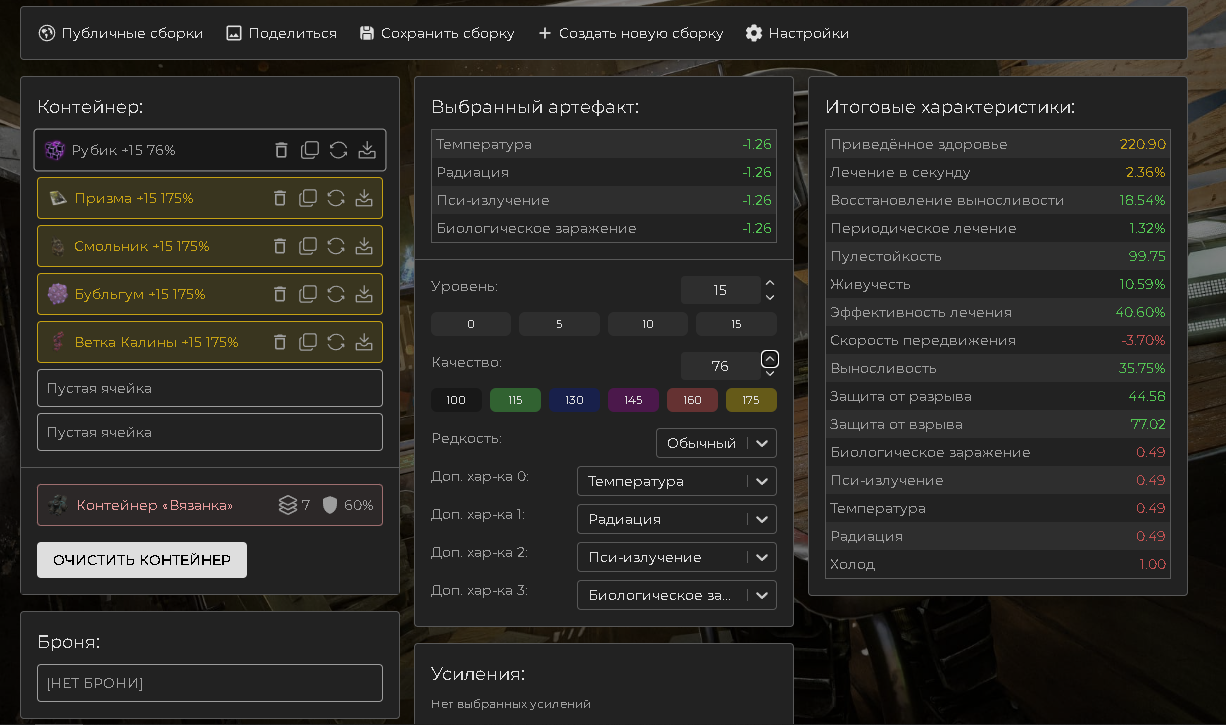Choose the 100 quality preset

[456, 400]
